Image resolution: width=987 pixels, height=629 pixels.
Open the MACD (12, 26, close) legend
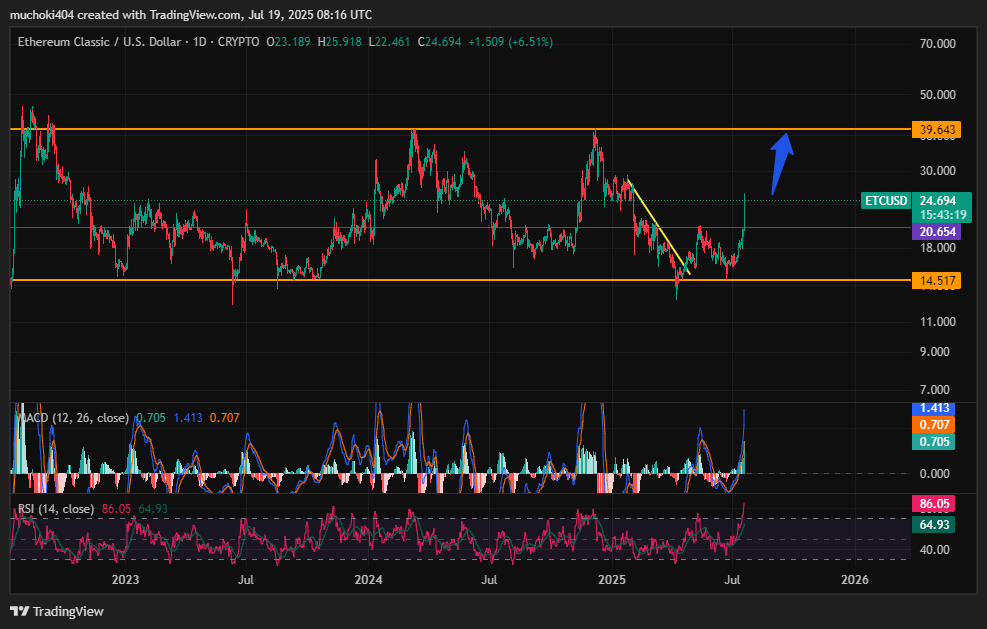tap(72, 417)
